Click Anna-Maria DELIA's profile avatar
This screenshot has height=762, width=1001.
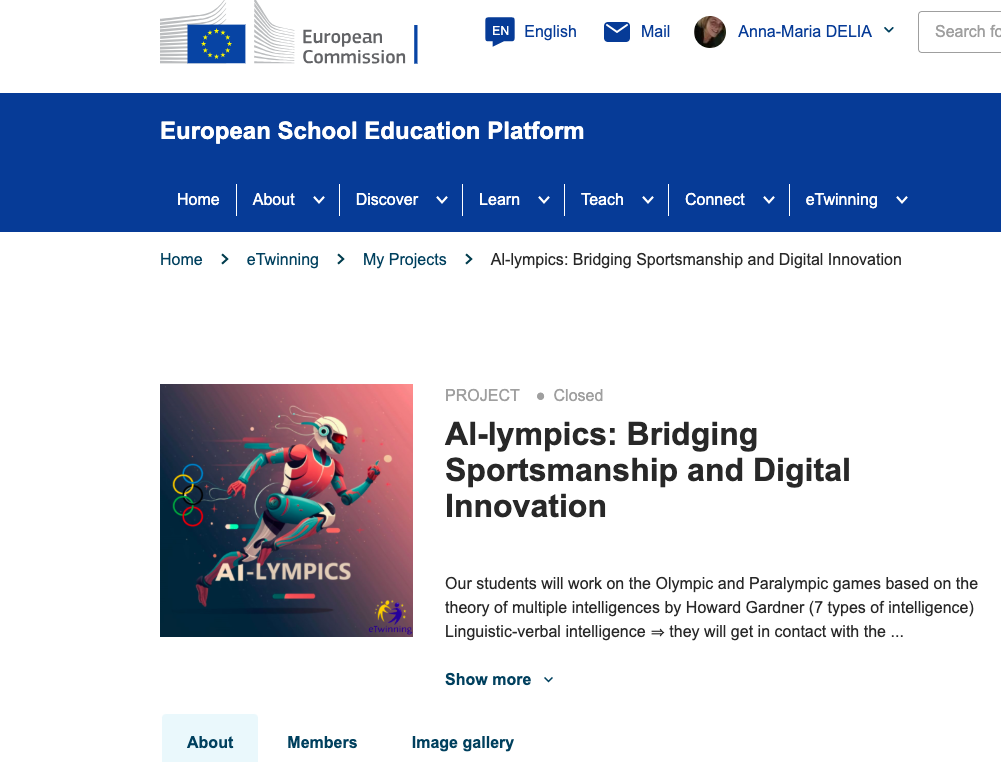coord(710,32)
